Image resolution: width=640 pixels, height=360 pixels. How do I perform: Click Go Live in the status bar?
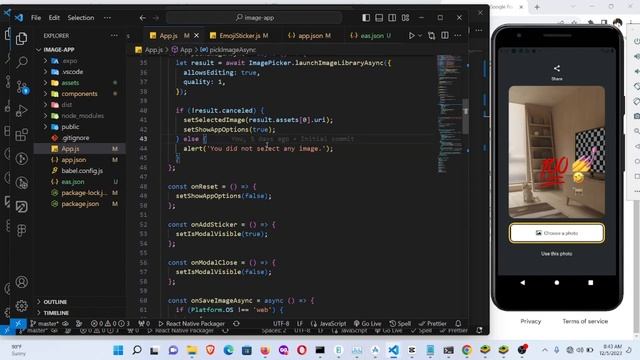[x=367, y=323]
